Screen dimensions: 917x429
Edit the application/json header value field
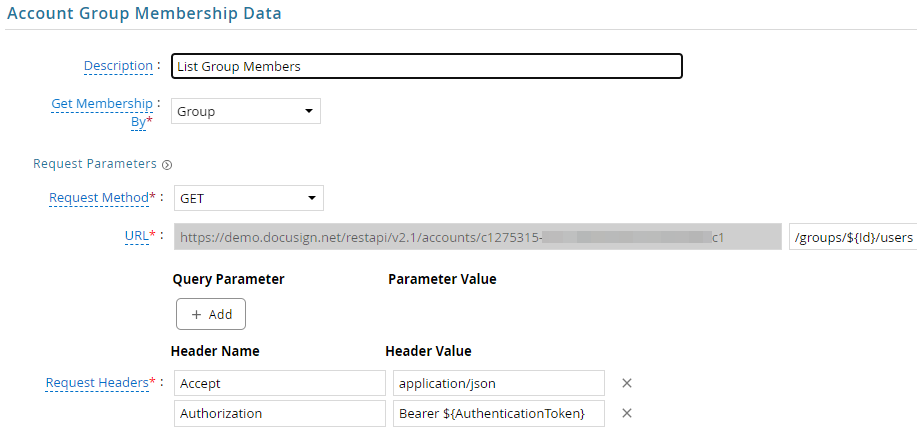[499, 383]
